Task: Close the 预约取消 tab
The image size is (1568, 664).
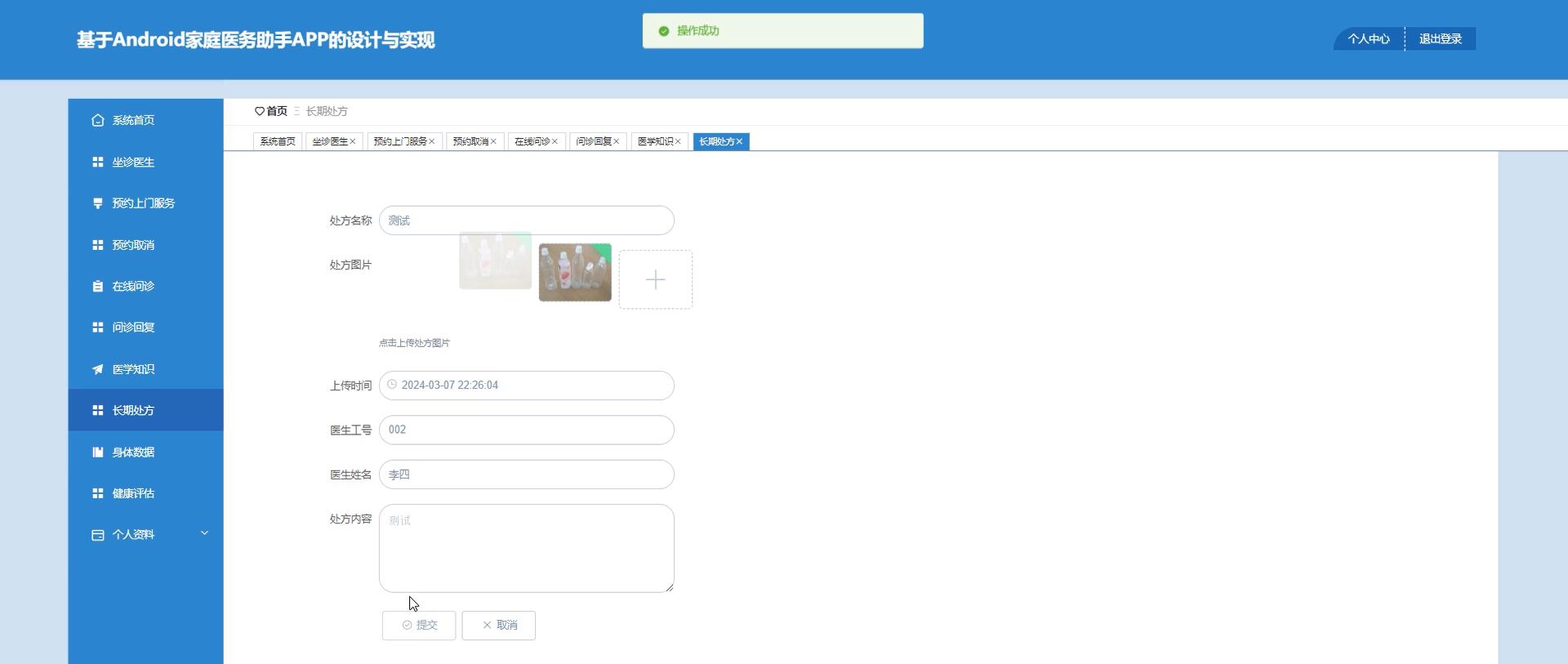Action: [493, 141]
